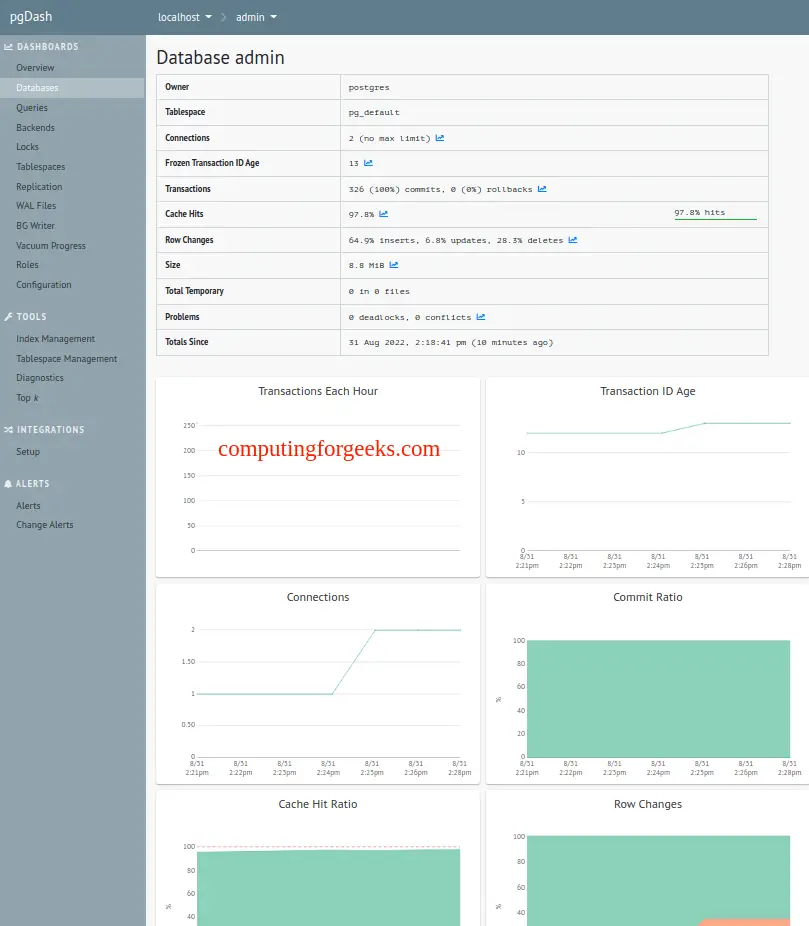Screen dimensions: 809x926
Task: Open Integrations Setup
Action: 28,451
